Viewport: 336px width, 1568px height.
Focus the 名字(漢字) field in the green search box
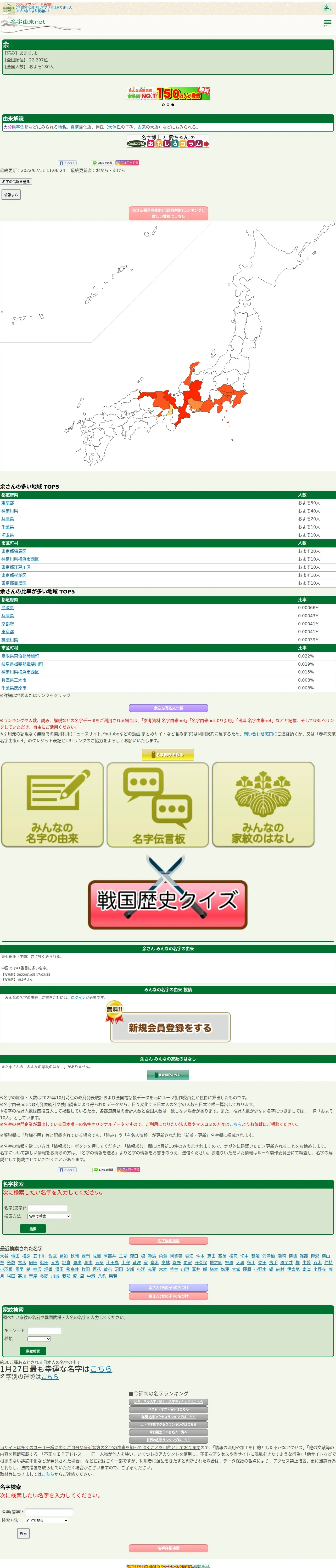(x=48, y=1208)
